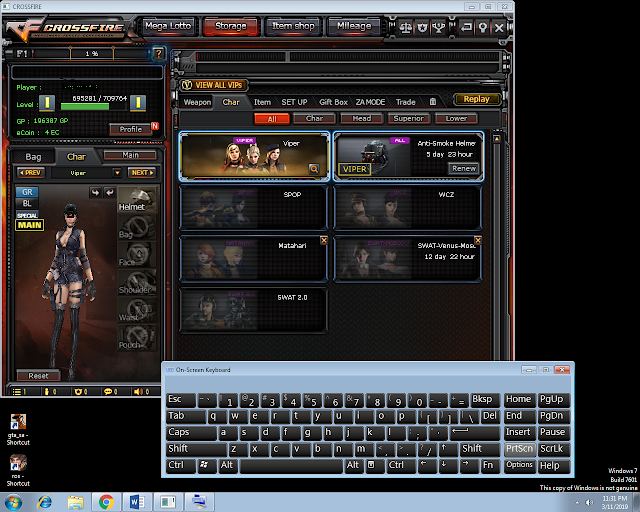This screenshot has height=512, width=640.
Task: Open the trash bin tab icon
Action: tap(433, 102)
